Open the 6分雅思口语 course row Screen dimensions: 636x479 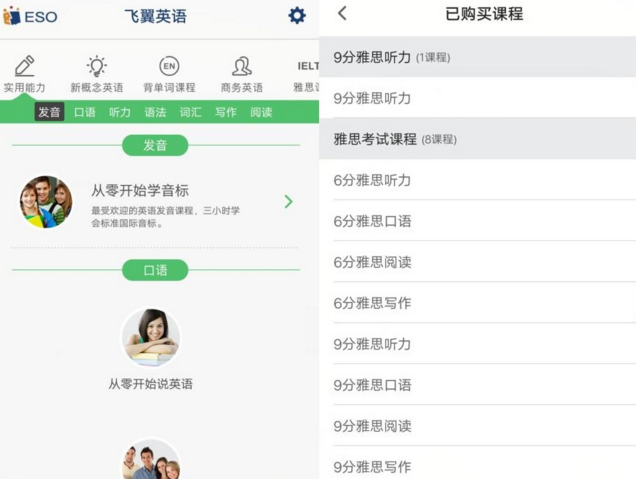[477, 221]
